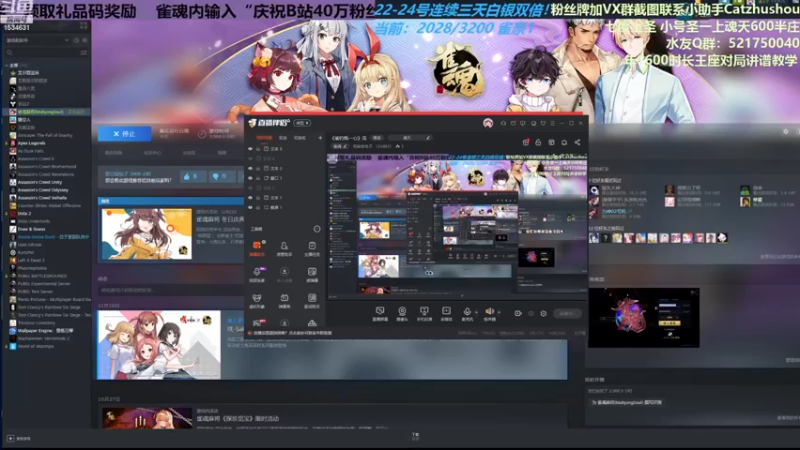
Task: Click the share icon in 直播伴侣
Action: click(x=577, y=142)
